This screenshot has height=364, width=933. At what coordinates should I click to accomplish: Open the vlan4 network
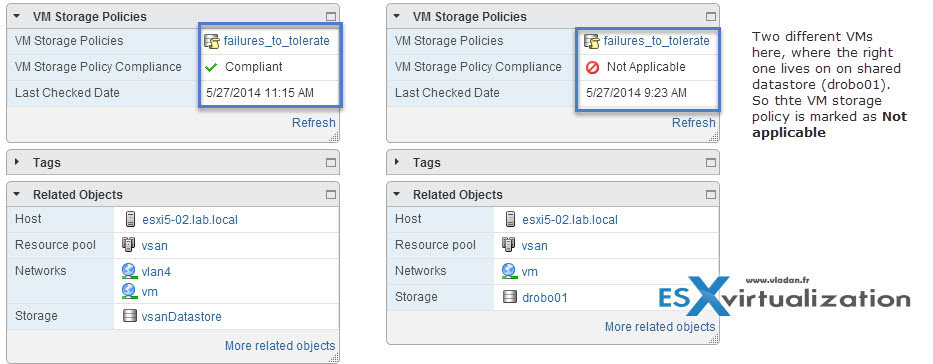click(156, 272)
